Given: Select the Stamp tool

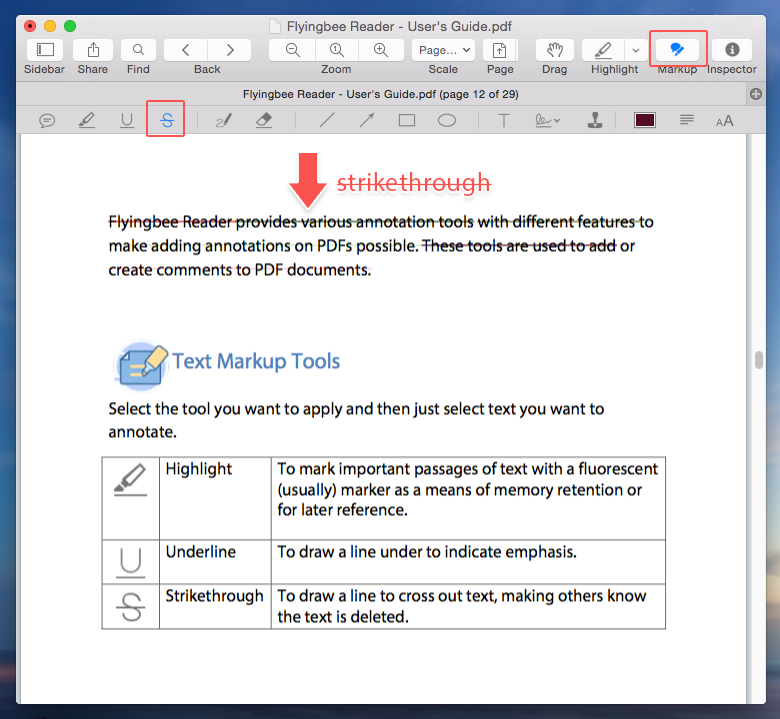Looking at the screenshot, I should point(595,120).
